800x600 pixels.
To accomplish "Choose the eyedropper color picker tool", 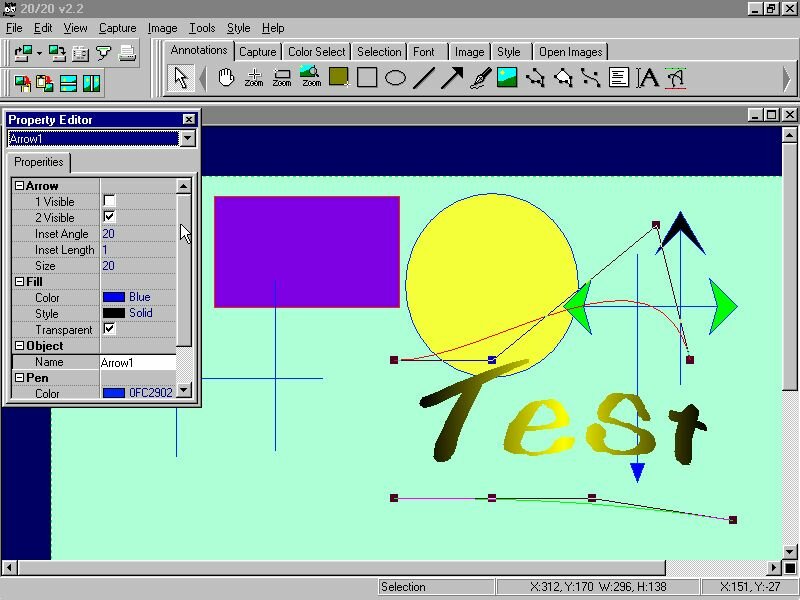I will coord(479,77).
